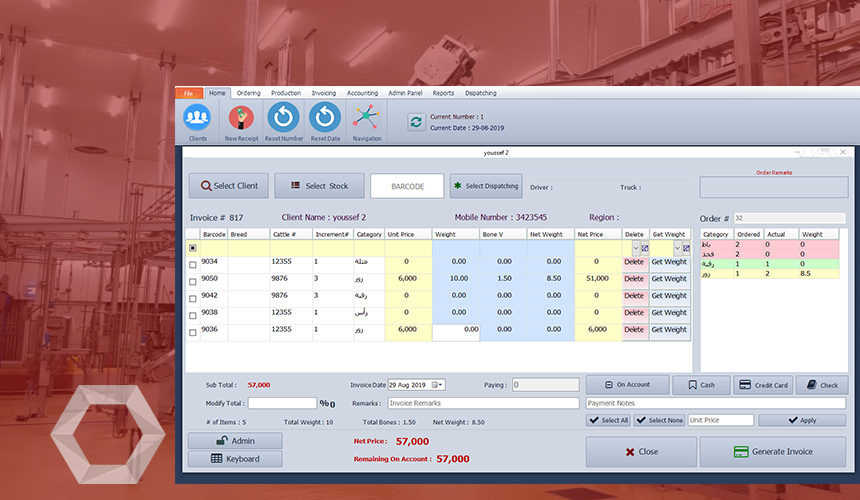Toggle the checked box in the filter row
This screenshot has height=500, width=860.
point(193,248)
